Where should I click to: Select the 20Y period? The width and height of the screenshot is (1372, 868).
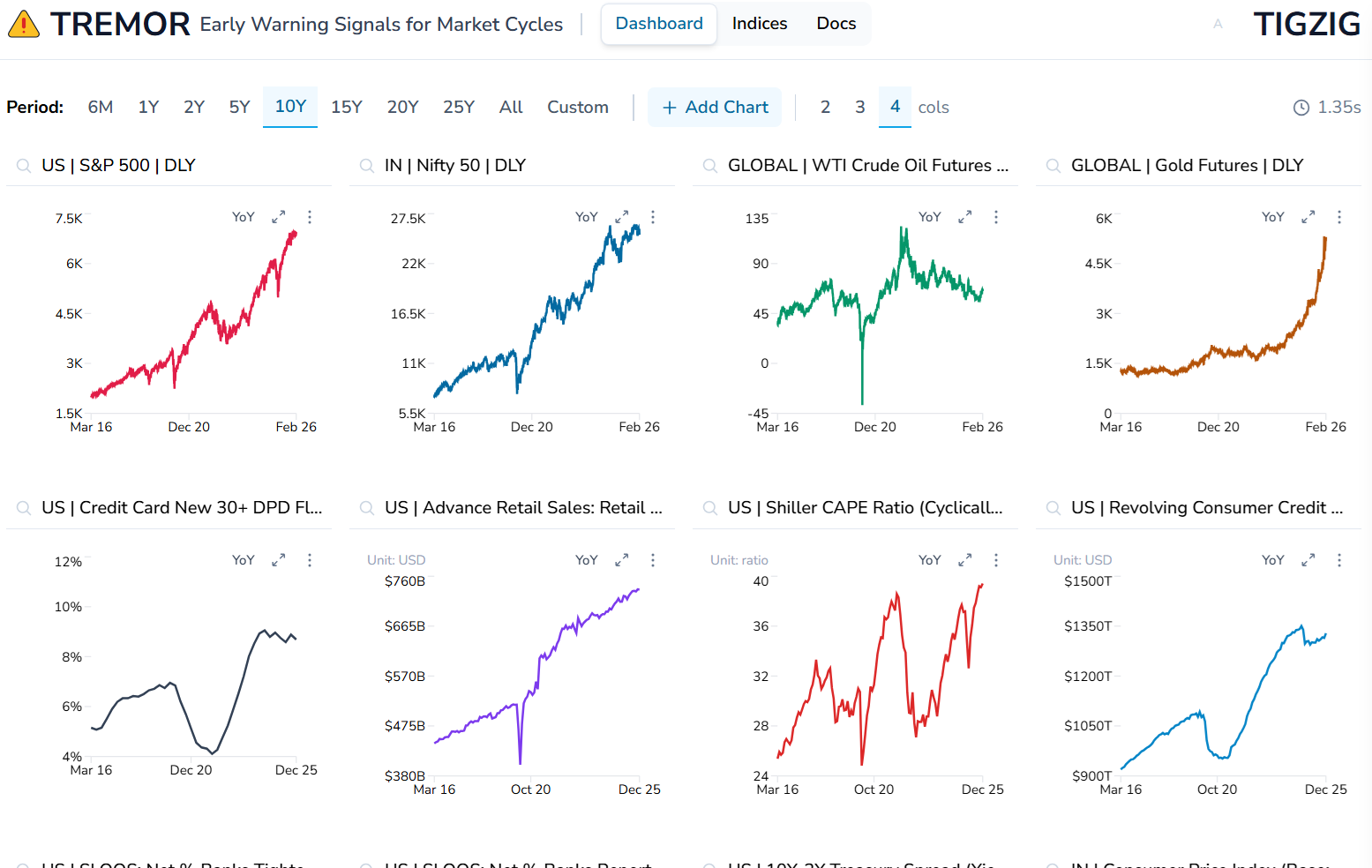[x=403, y=108]
